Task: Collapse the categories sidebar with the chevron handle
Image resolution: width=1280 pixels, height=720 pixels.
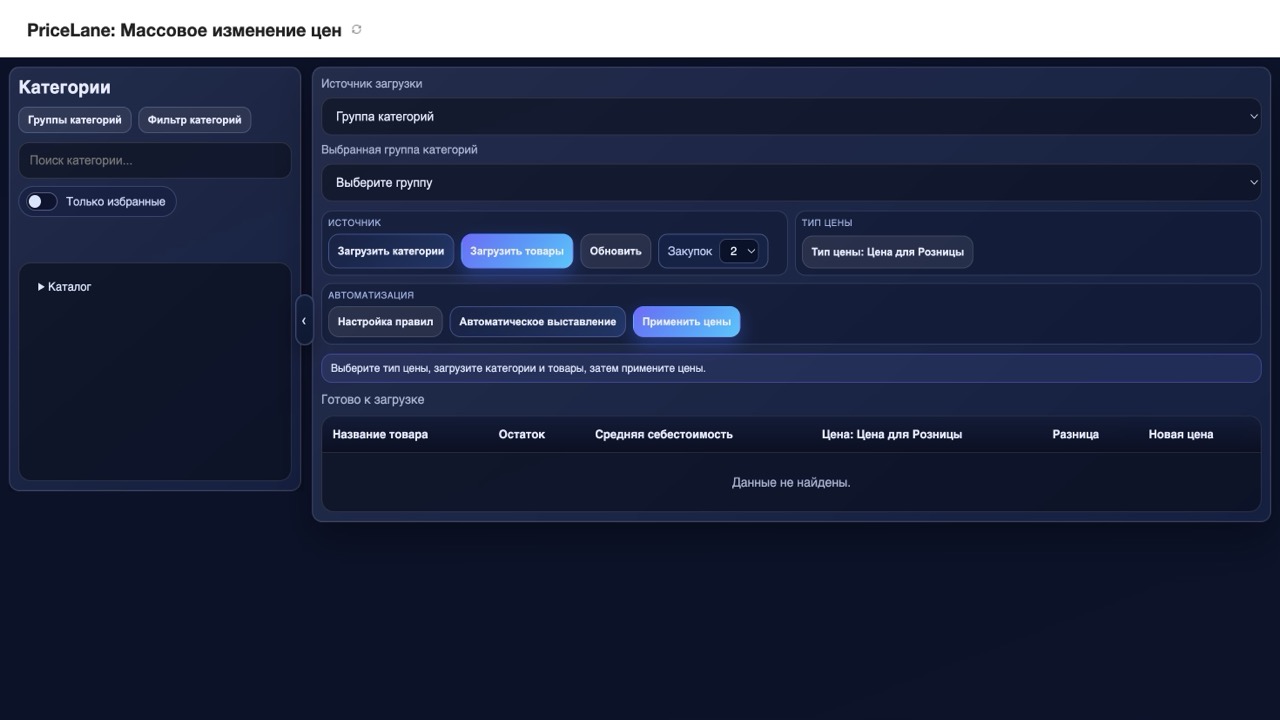Action: pyautogui.click(x=304, y=321)
